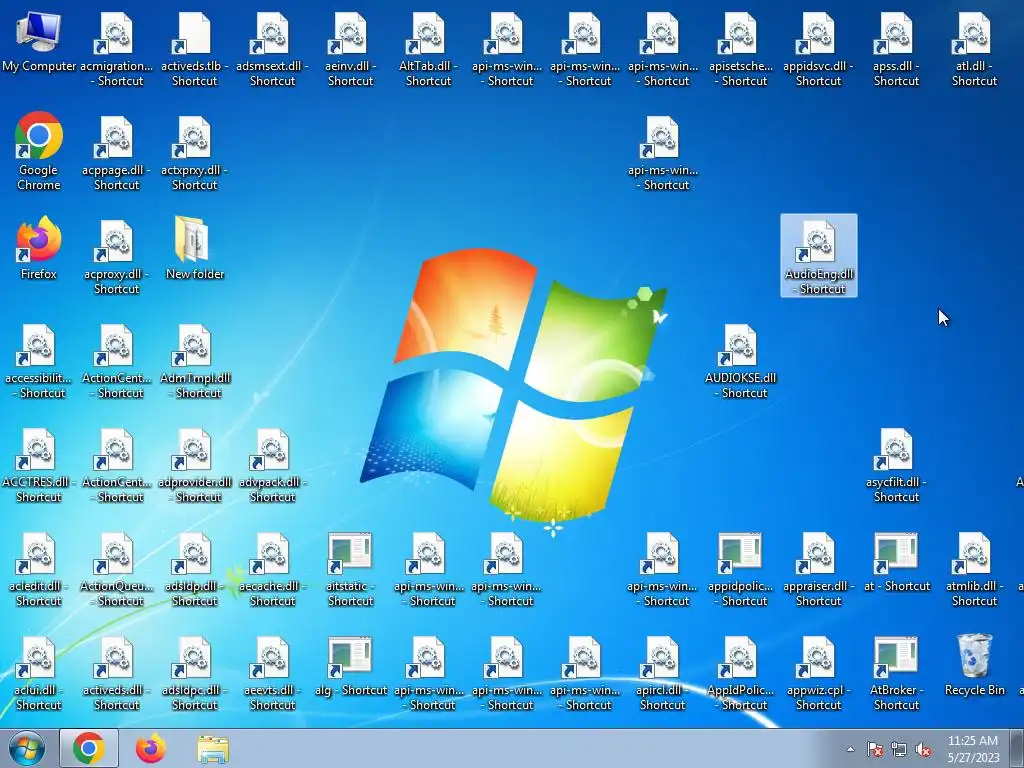Click the 'alg - Shortcut' icon

(350, 668)
